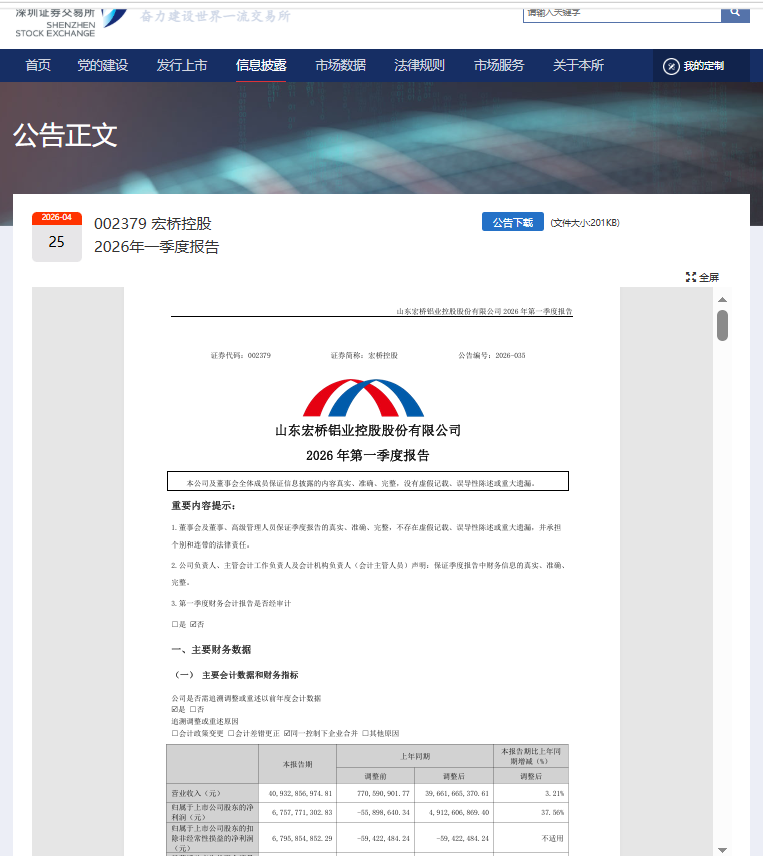The image size is (763, 856).
Task: Open the 关于本所 link
Action: tap(578, 66)
